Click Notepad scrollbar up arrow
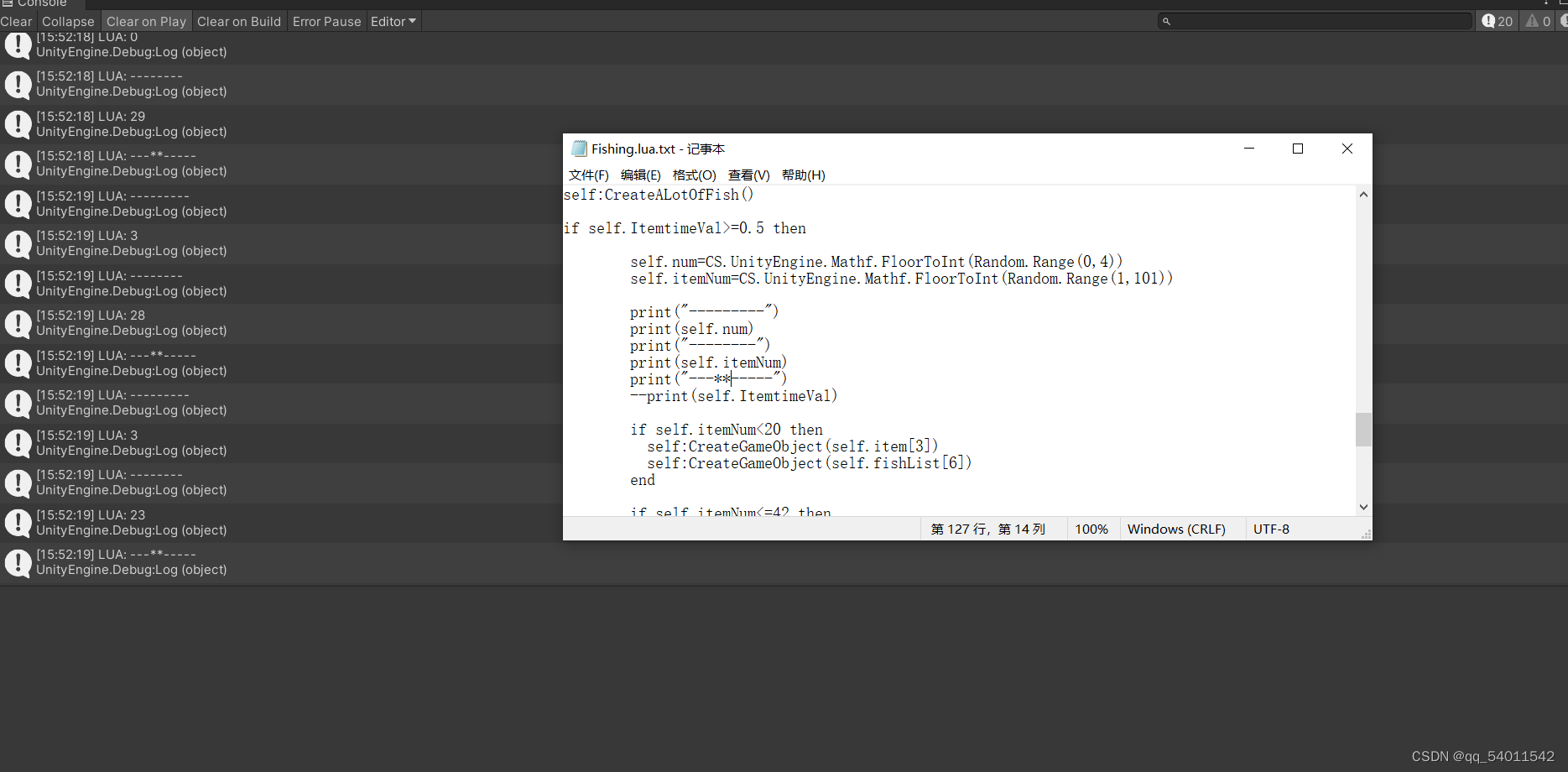The height and width of the screenshot is (772, 1568). click(1363, 195)
